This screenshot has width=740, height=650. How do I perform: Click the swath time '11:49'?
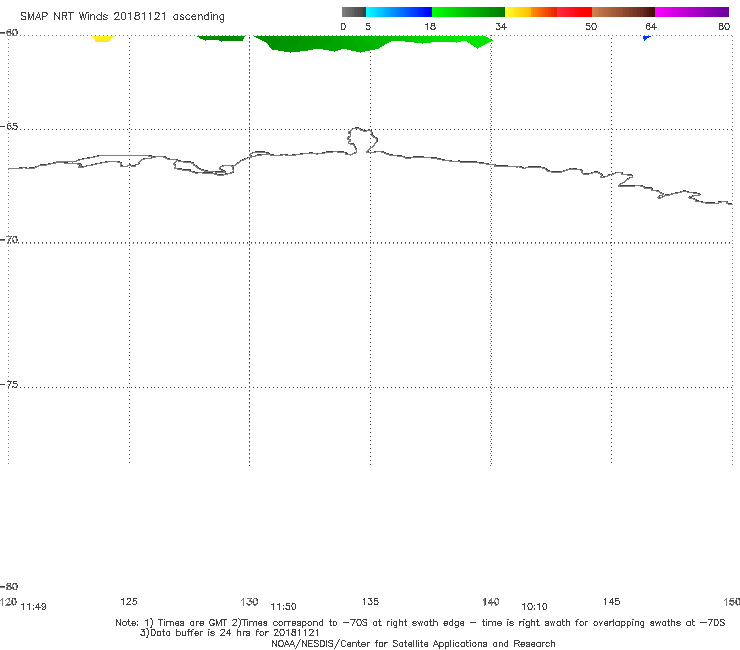tap(34, 607)
